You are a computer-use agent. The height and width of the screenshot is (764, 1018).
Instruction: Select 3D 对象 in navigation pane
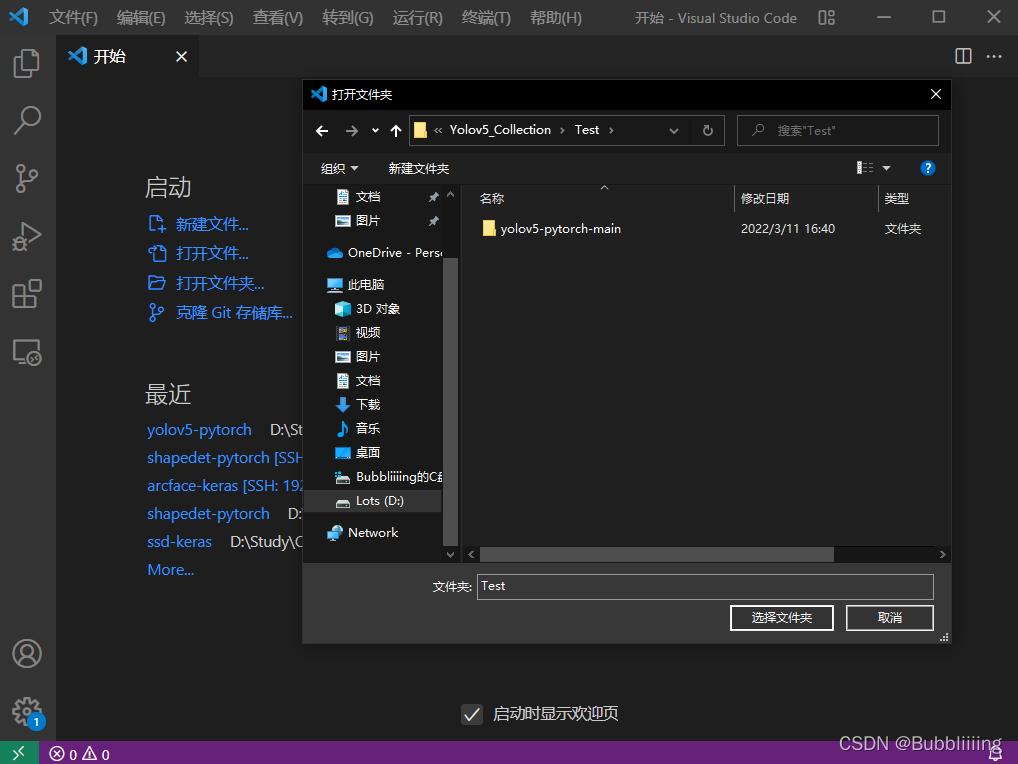(x=367, y=308)
